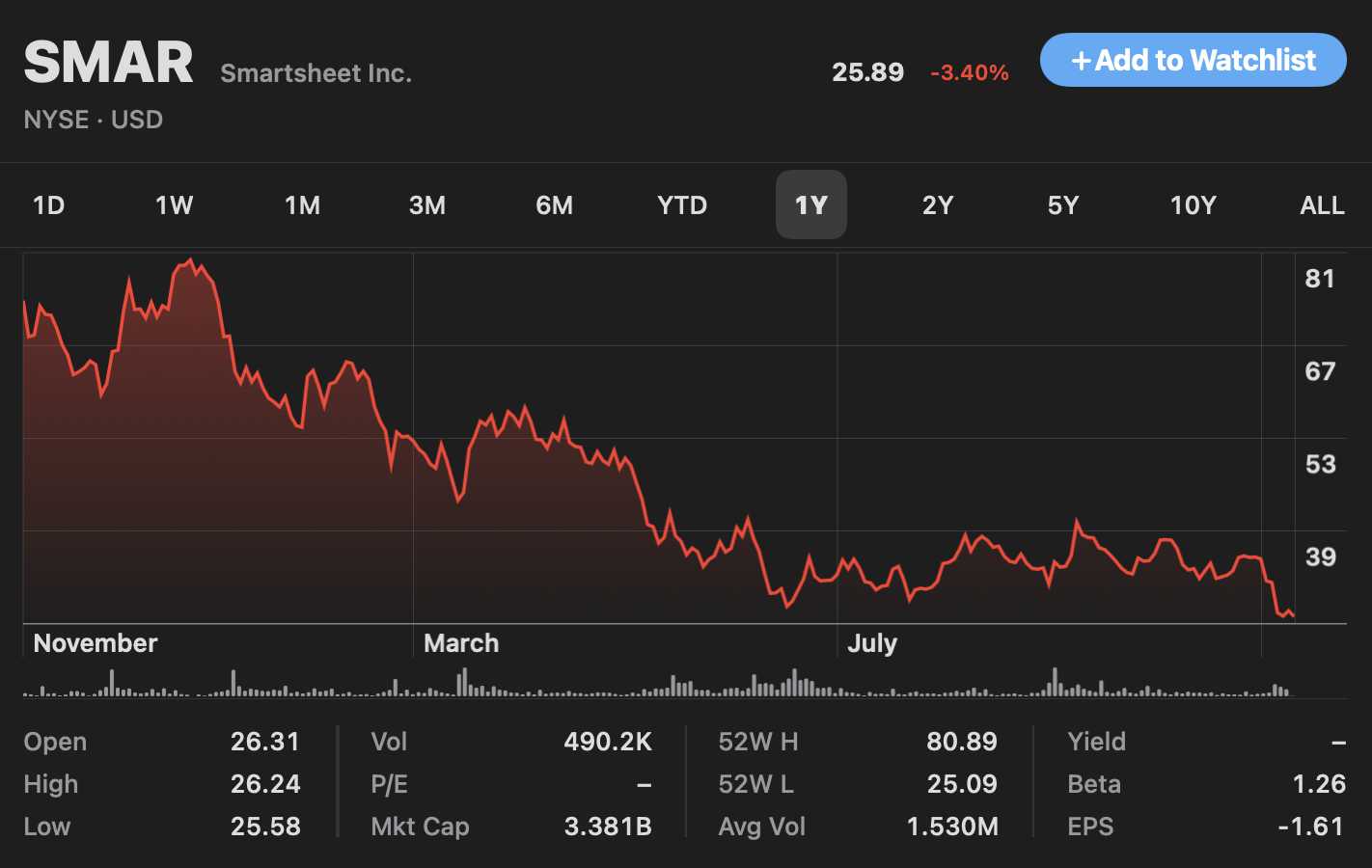Click the P/E label

[x=389, y=784]
